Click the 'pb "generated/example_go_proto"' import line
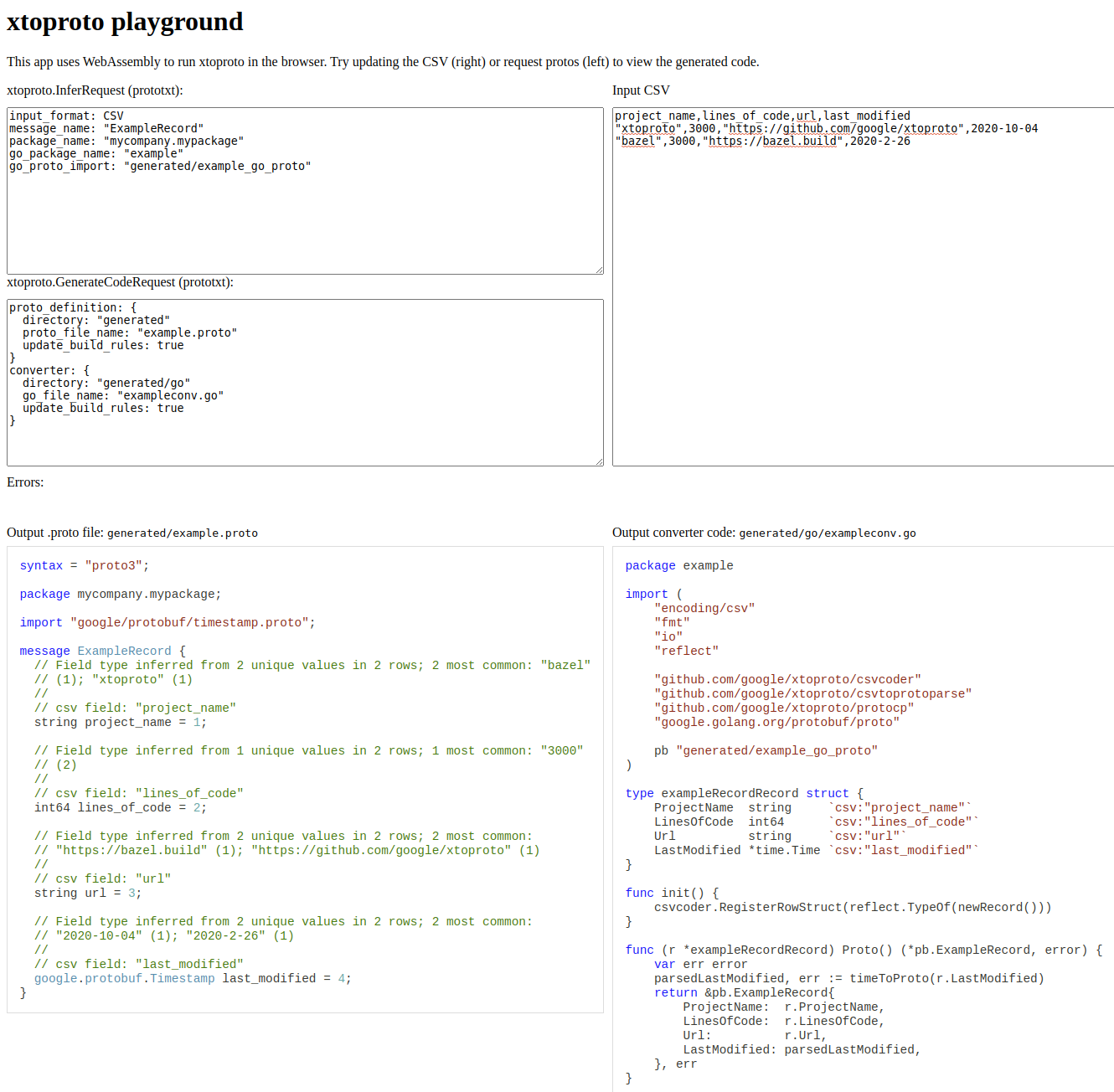The height and width of the screenshot is (1092, 1114). click(x=766, y=751)
